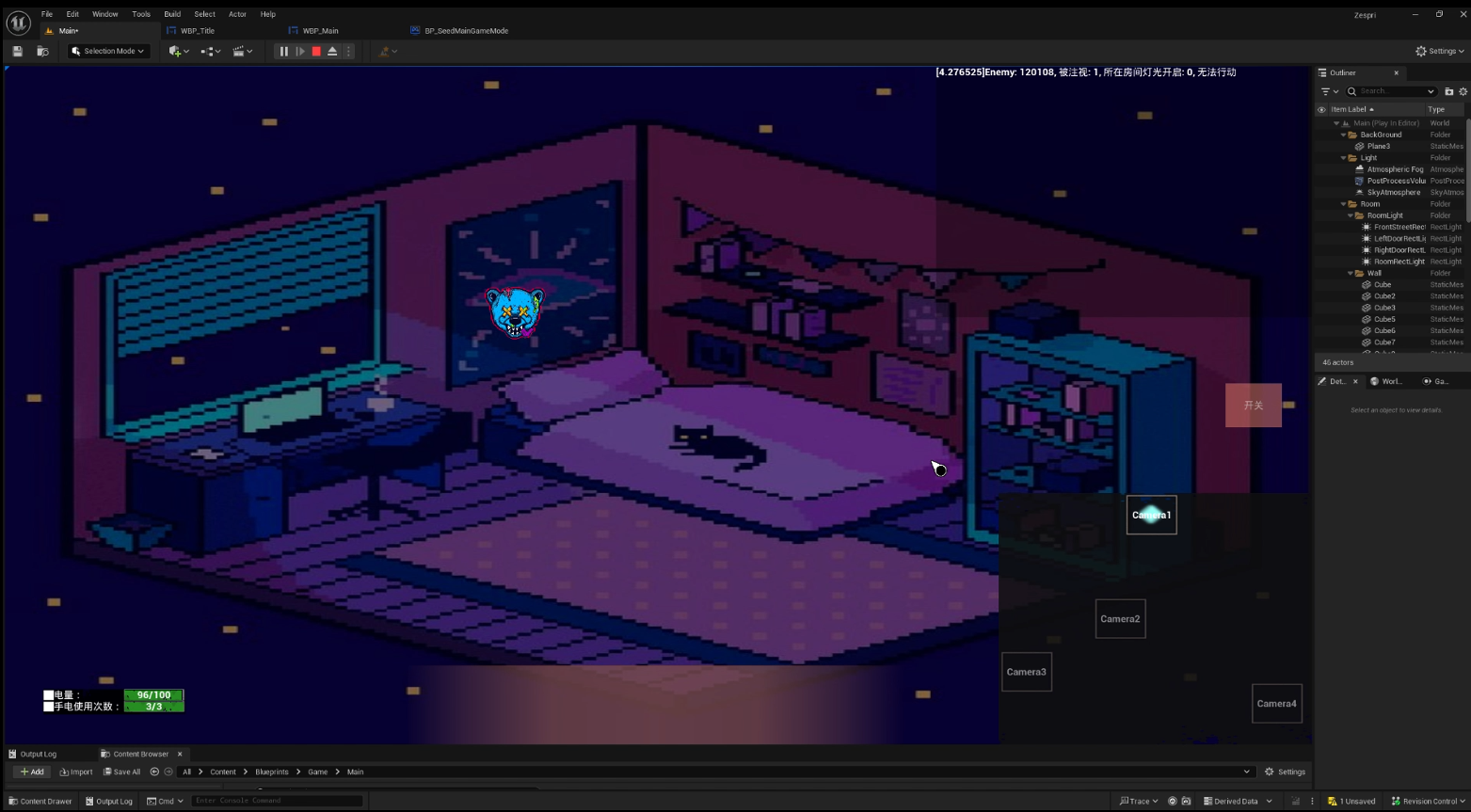Create a new folder in the Outliner

coord(1448,91)
